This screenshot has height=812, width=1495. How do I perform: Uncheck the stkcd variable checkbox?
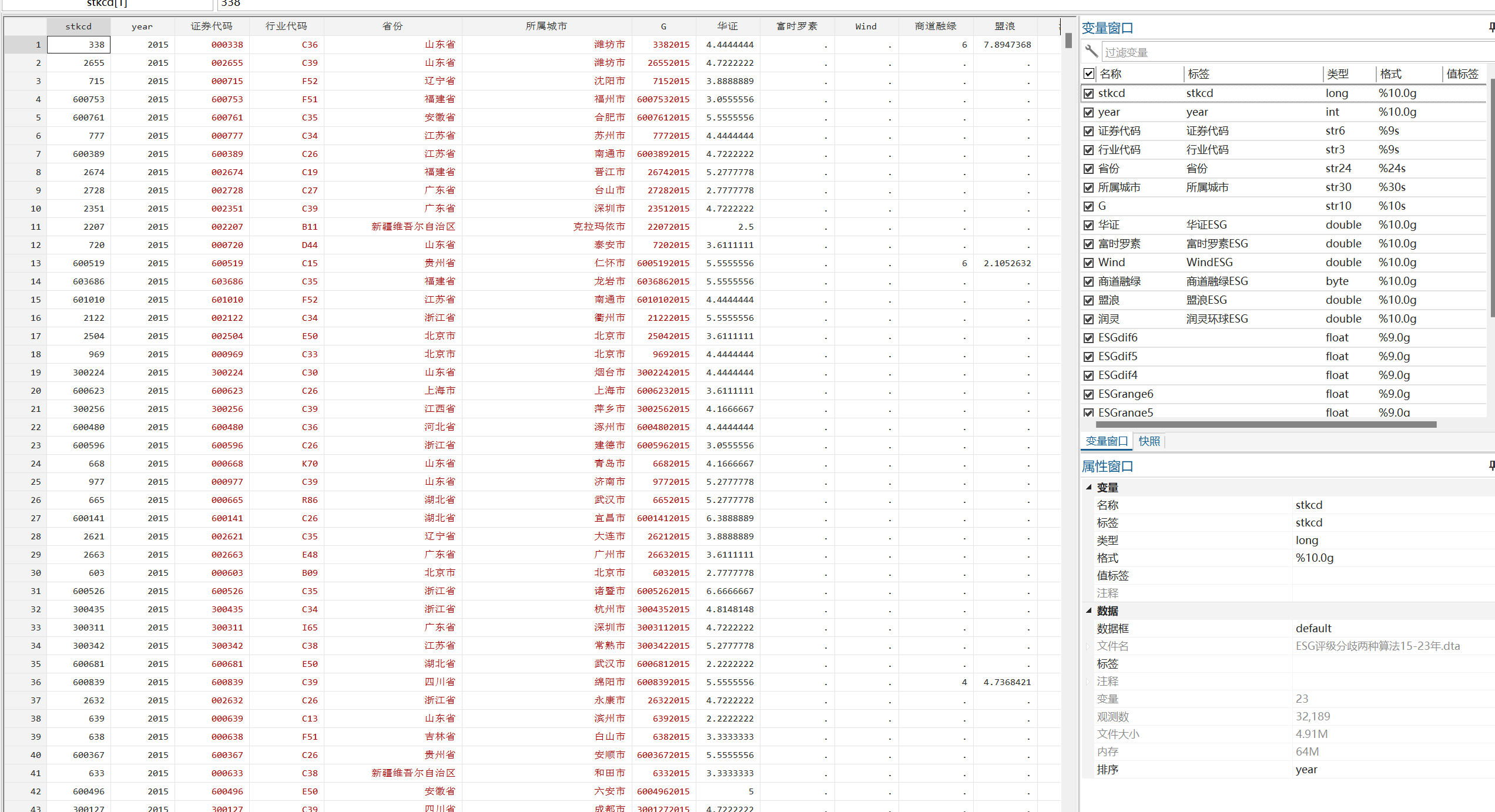pos(1089,93)
